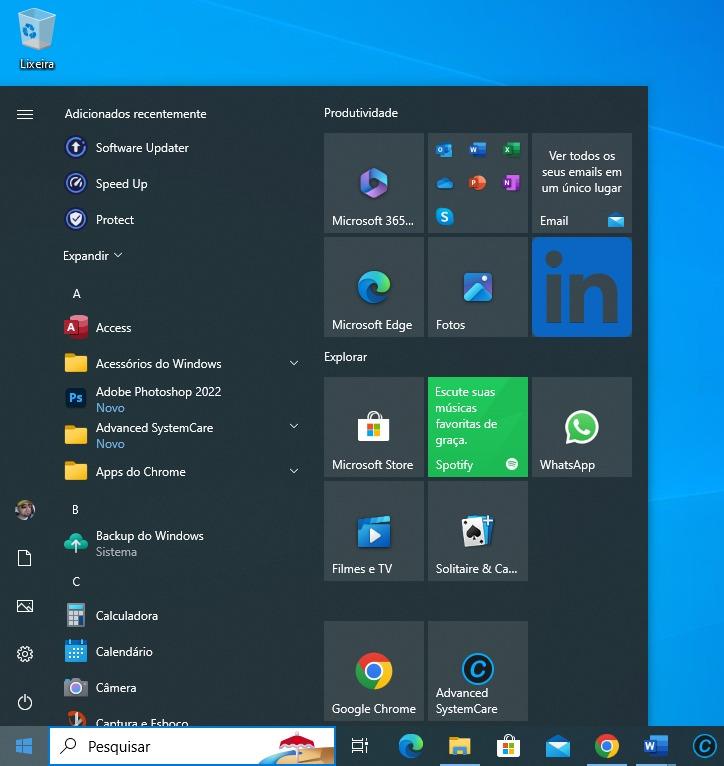
Task: Open Chrome from the taskbar
Action: [606, 746]
